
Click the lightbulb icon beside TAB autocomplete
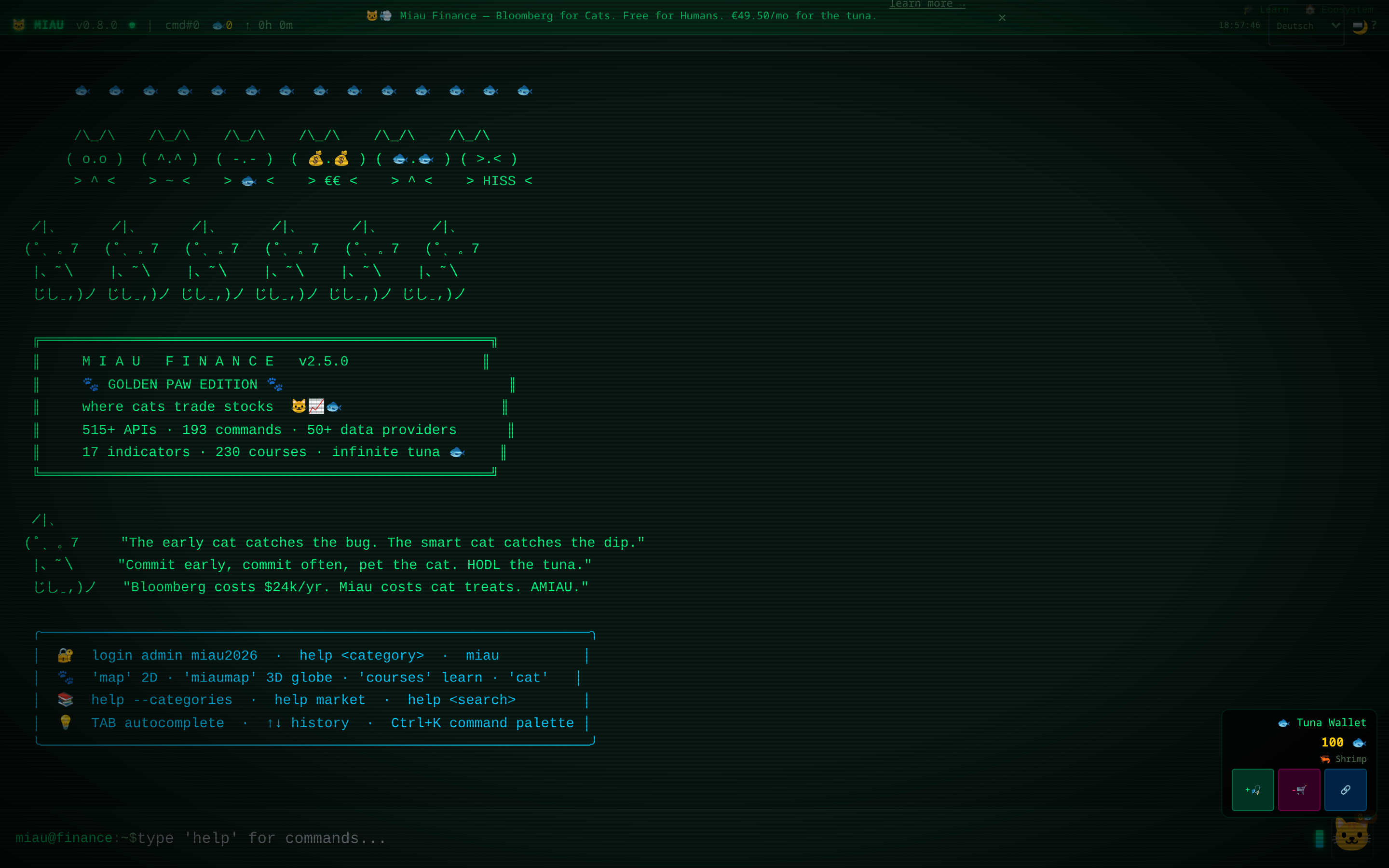tap(66, 722)
